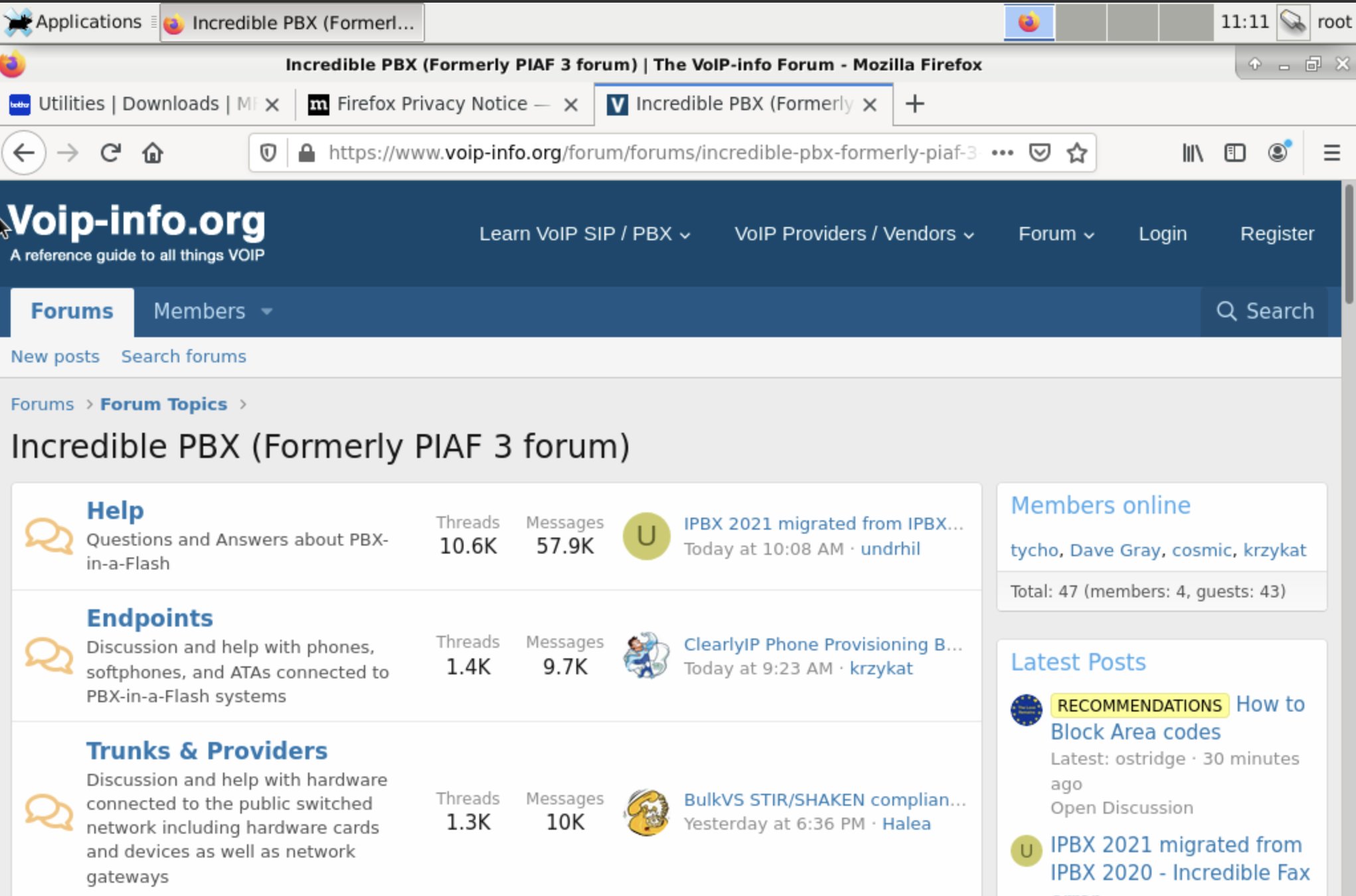Open krzykat's avatar in Endpoints row
The height and width of the screenshot is (896, 1356).
point(646,655)
